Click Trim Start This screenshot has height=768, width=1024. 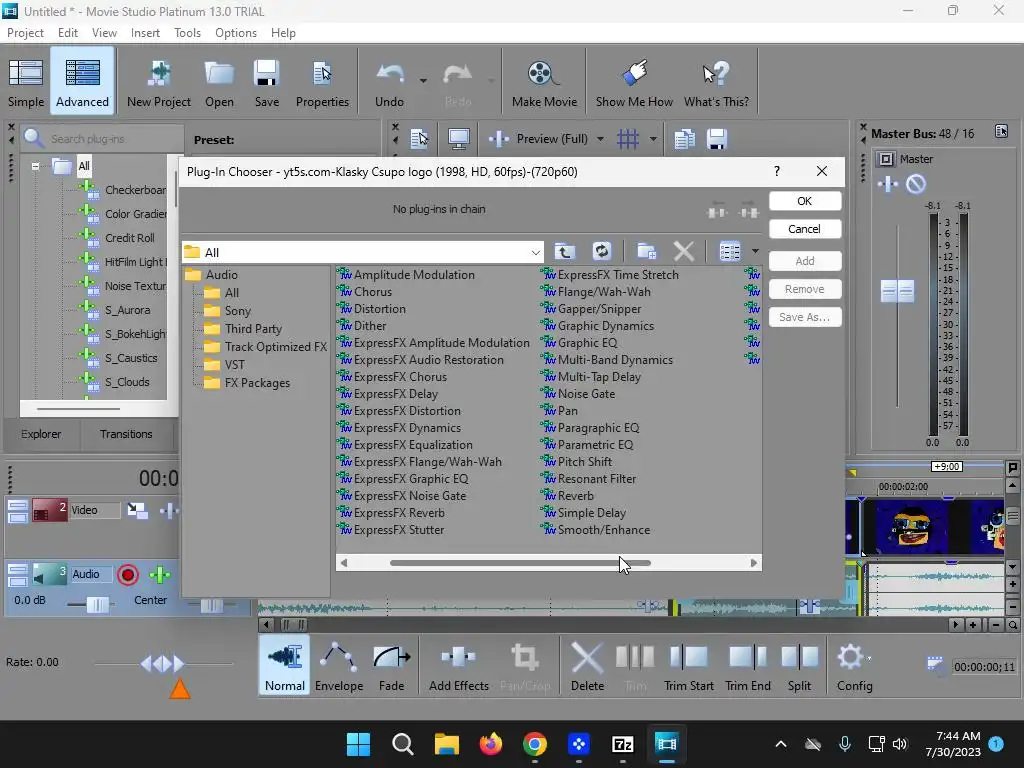[x=688, y=666]
